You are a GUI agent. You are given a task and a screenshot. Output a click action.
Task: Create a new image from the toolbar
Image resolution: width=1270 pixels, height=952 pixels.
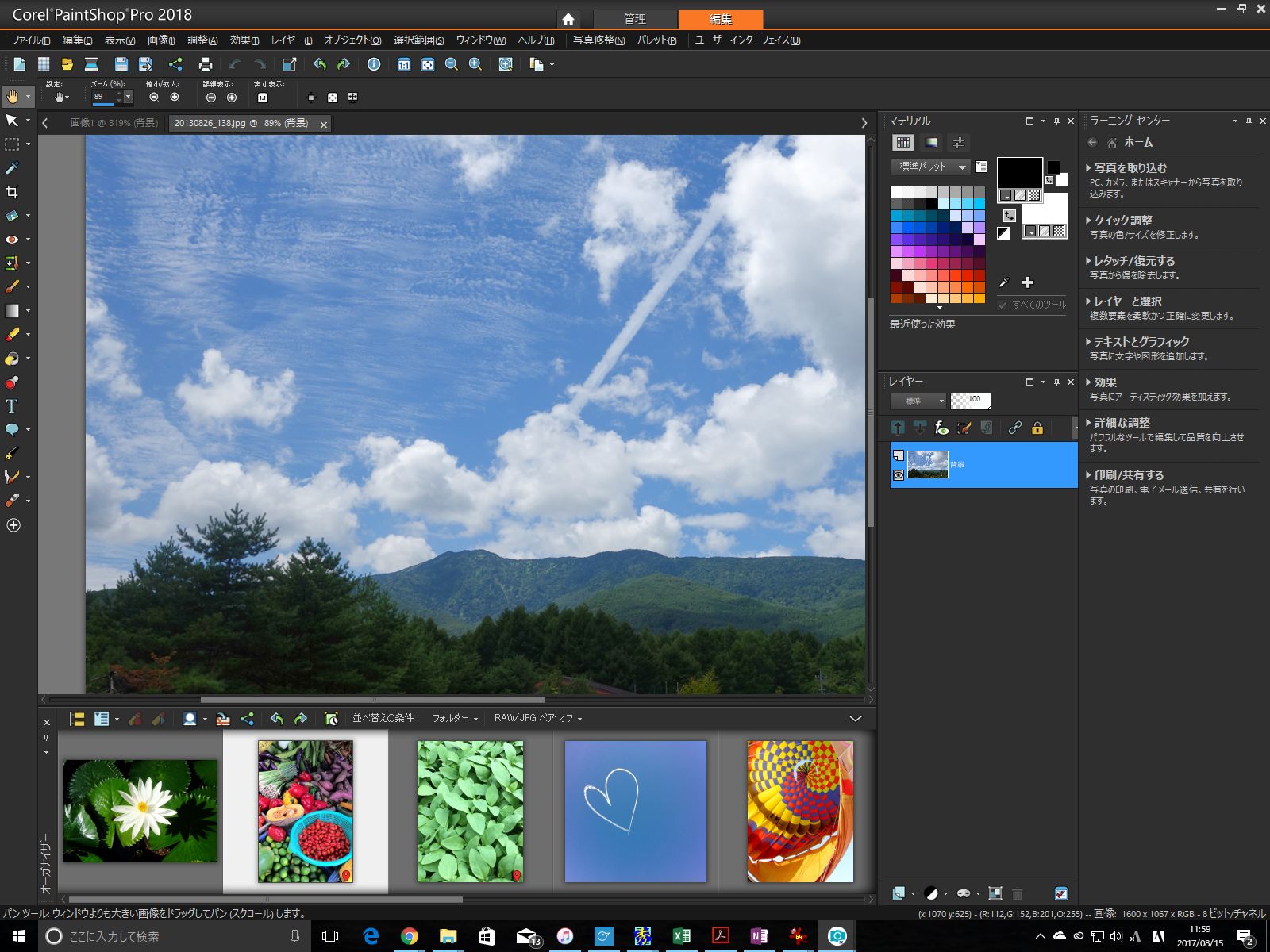pos(20,64)
